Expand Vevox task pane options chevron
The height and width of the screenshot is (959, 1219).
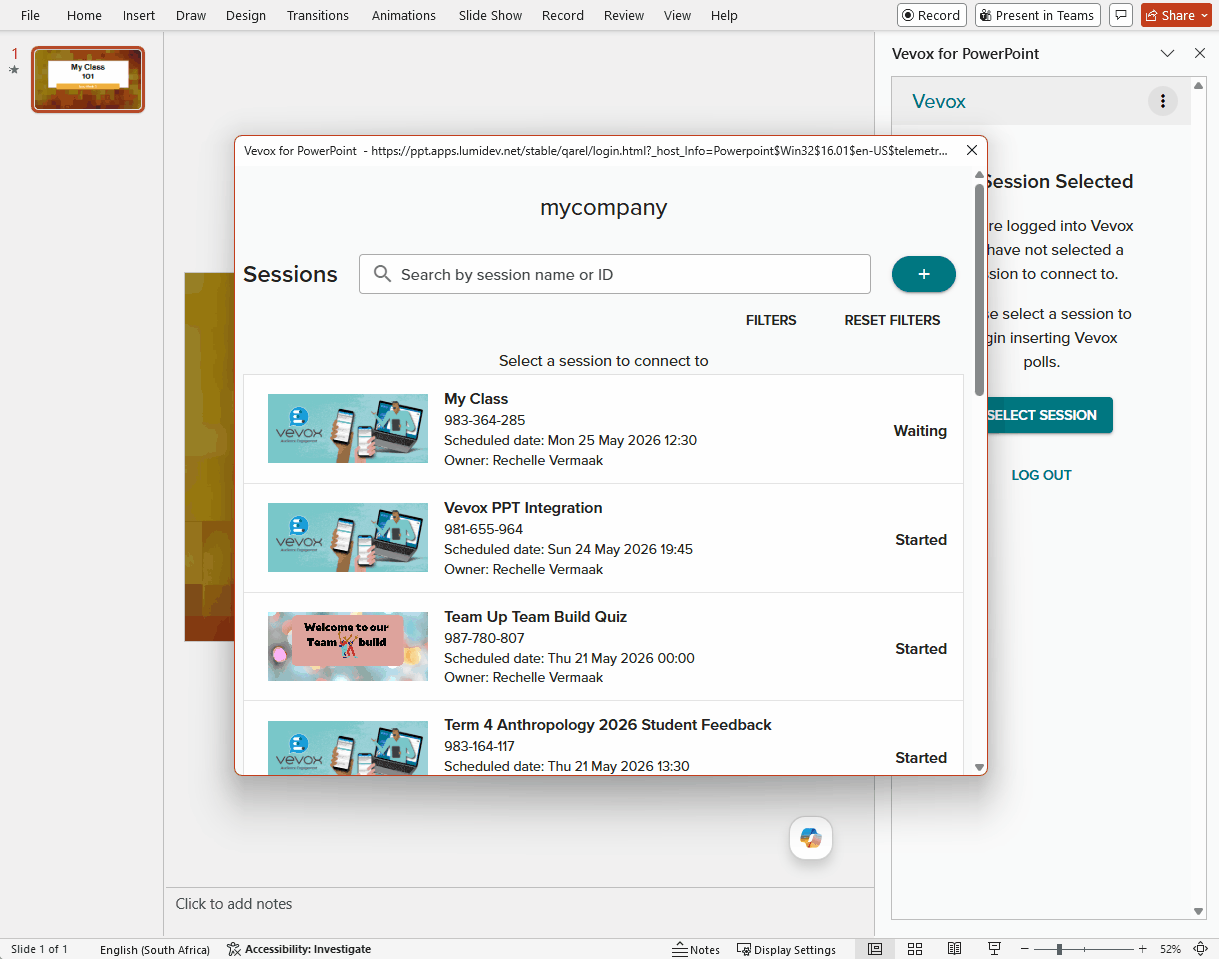tap(1167, 54)
